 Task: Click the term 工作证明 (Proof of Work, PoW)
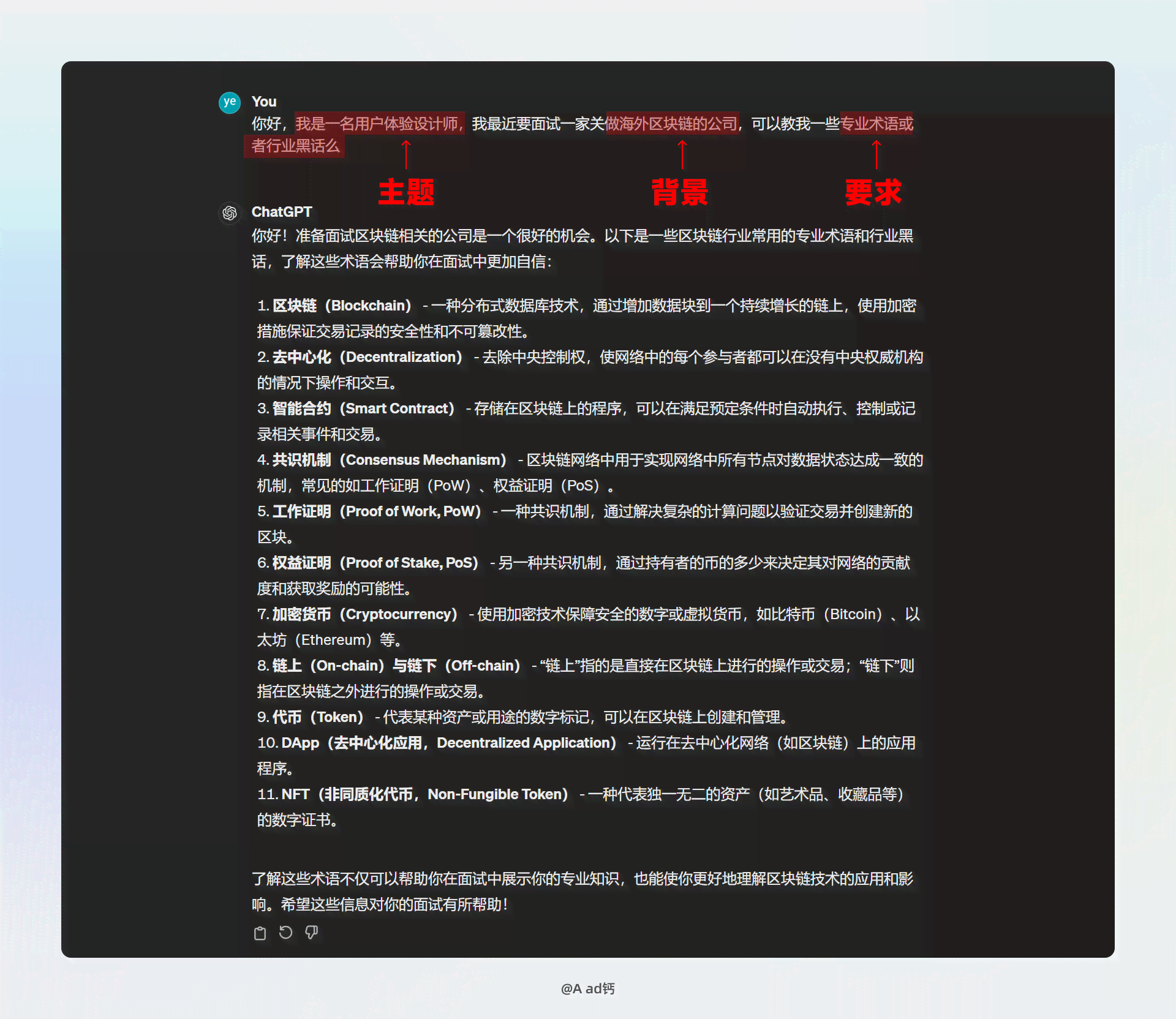coord(377,511)
